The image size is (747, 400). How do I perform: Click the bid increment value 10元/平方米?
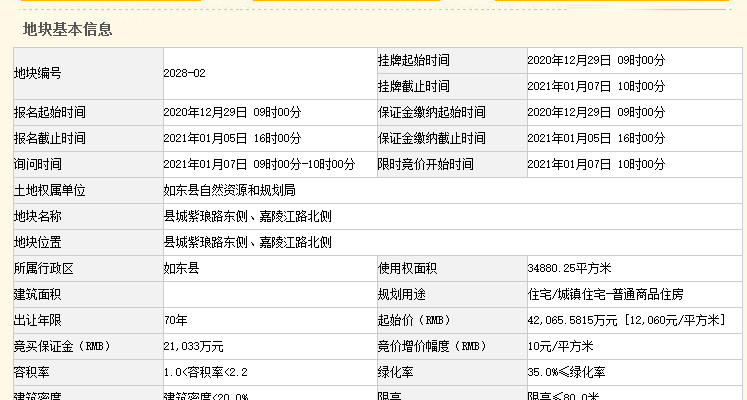560,346
